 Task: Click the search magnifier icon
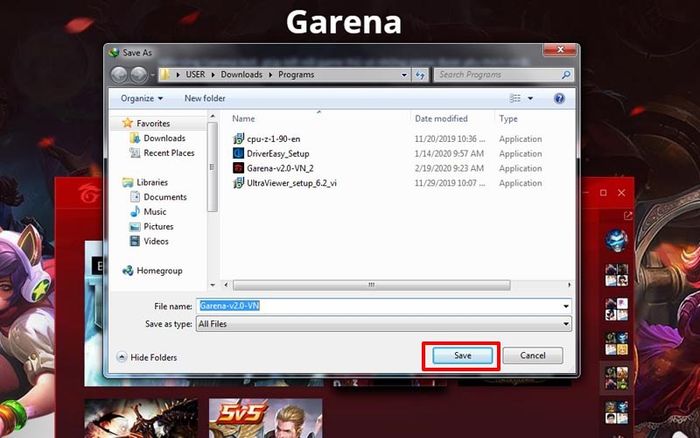(566, 75)
